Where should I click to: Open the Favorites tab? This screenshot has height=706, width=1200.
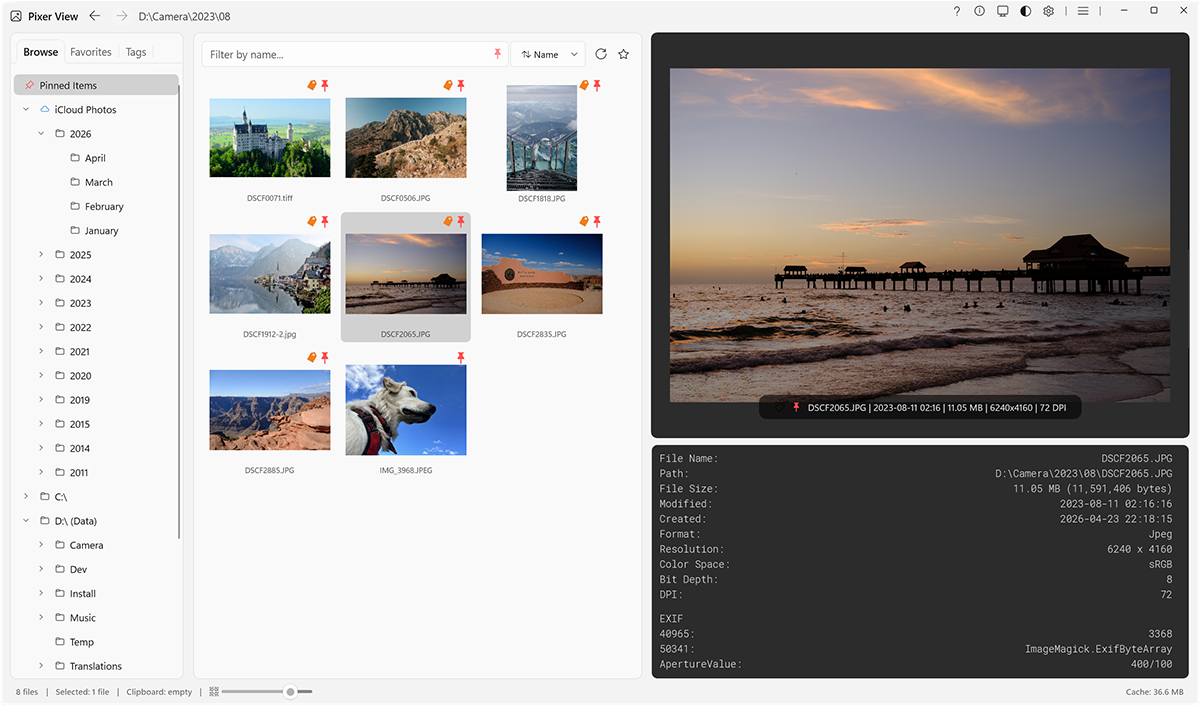point(90,51)
